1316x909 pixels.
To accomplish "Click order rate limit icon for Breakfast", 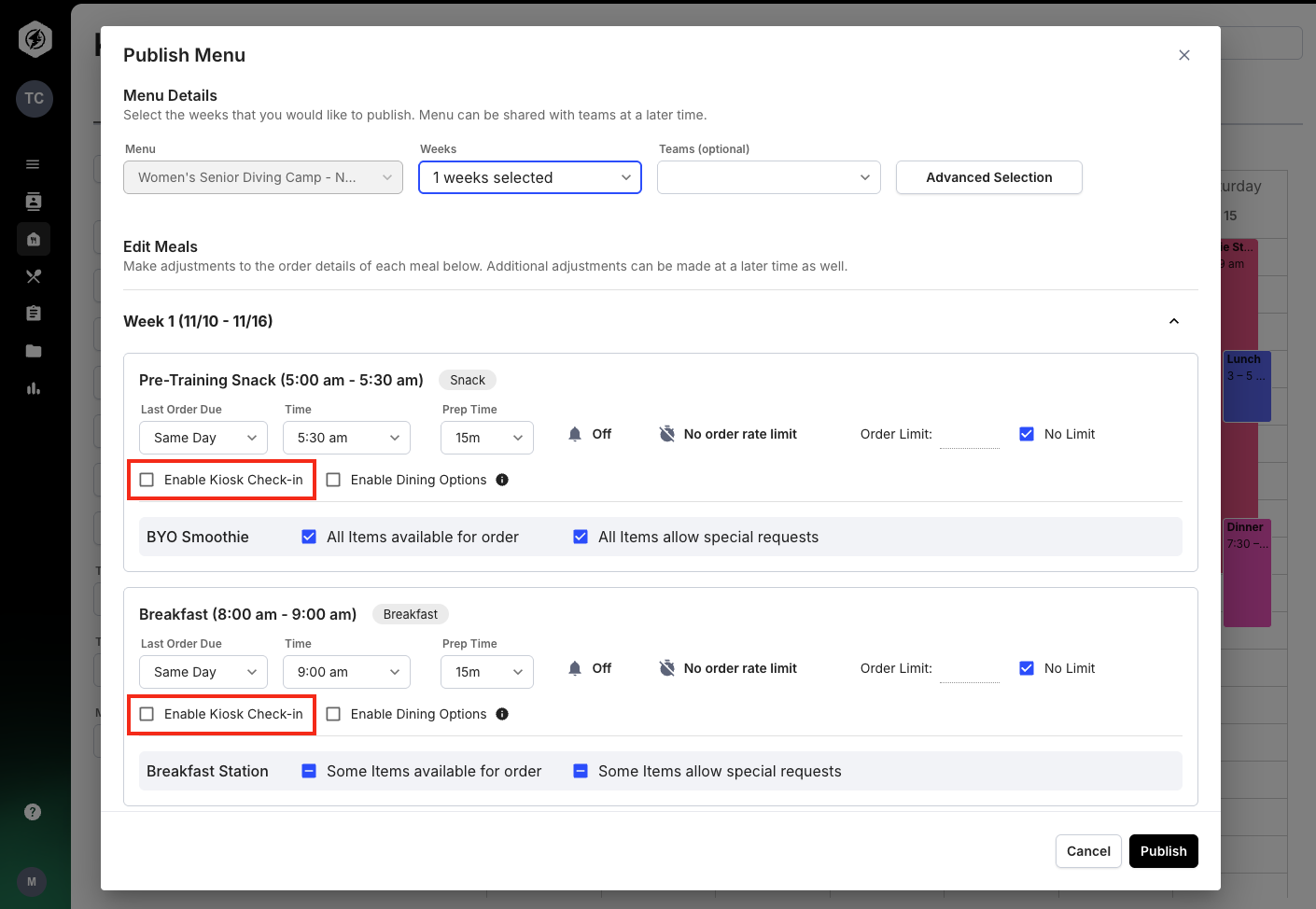I will click(667, 668).
